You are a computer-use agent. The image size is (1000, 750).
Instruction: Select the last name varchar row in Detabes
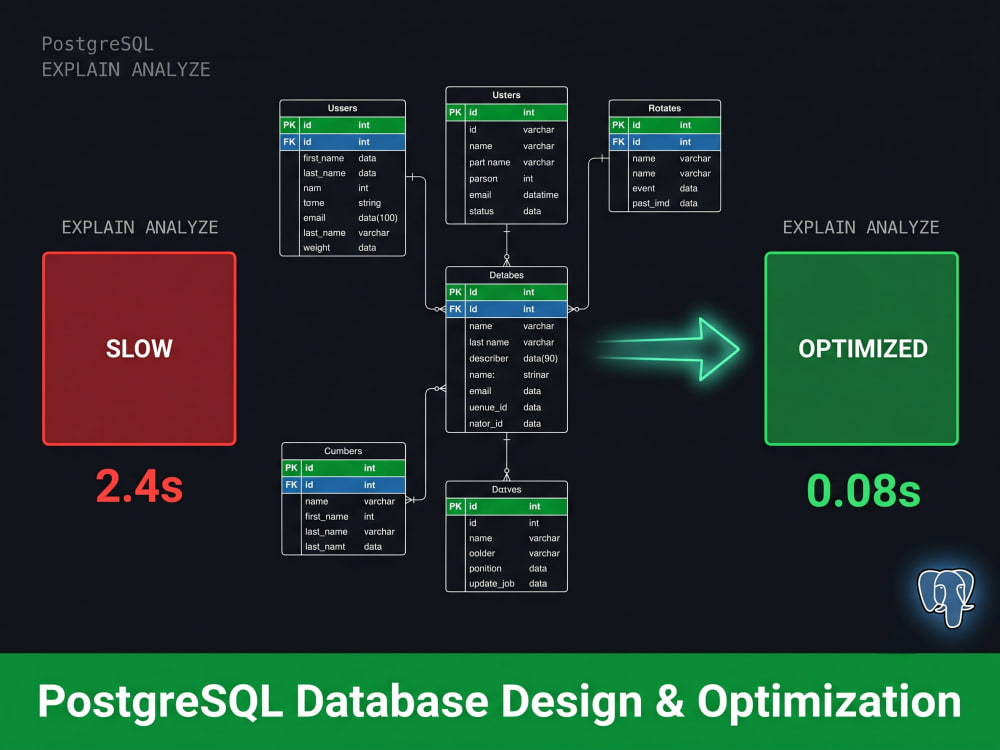(506, 342)
